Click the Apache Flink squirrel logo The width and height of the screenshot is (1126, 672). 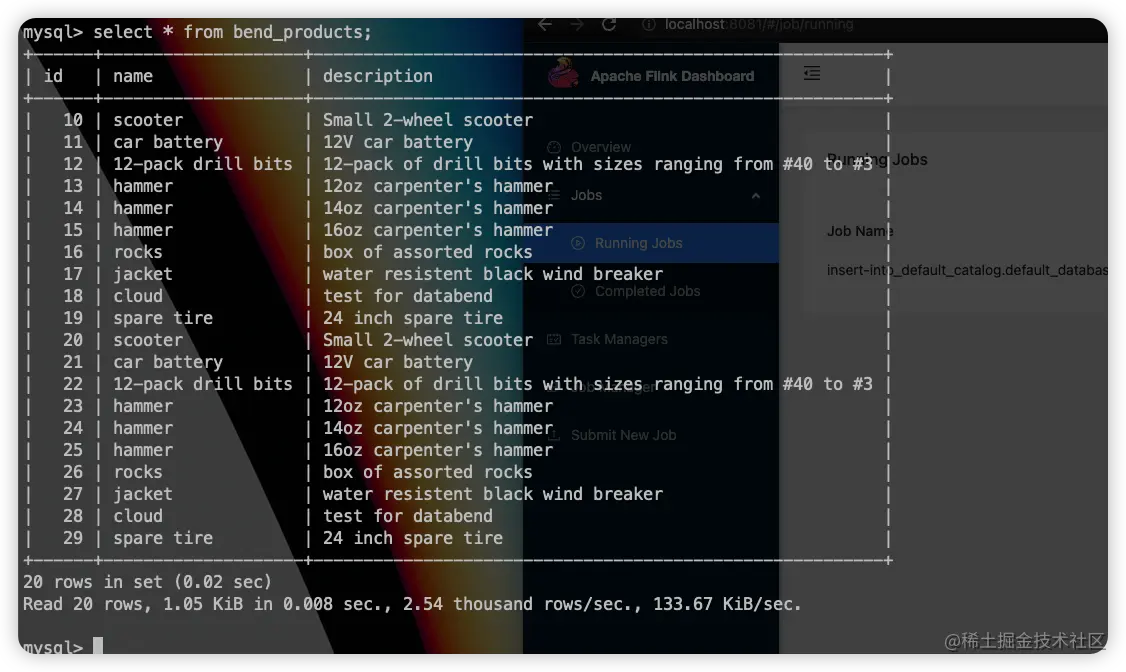coord(561,74)
